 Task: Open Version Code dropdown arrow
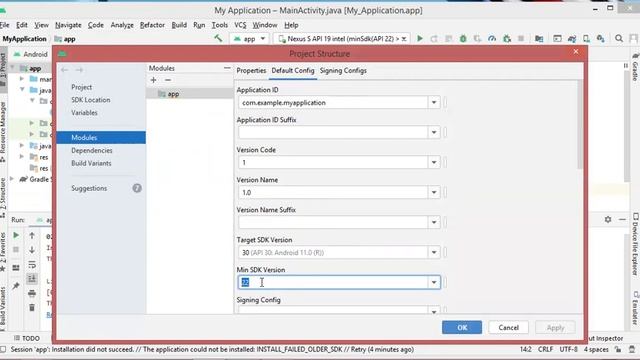tap(434, 162)
